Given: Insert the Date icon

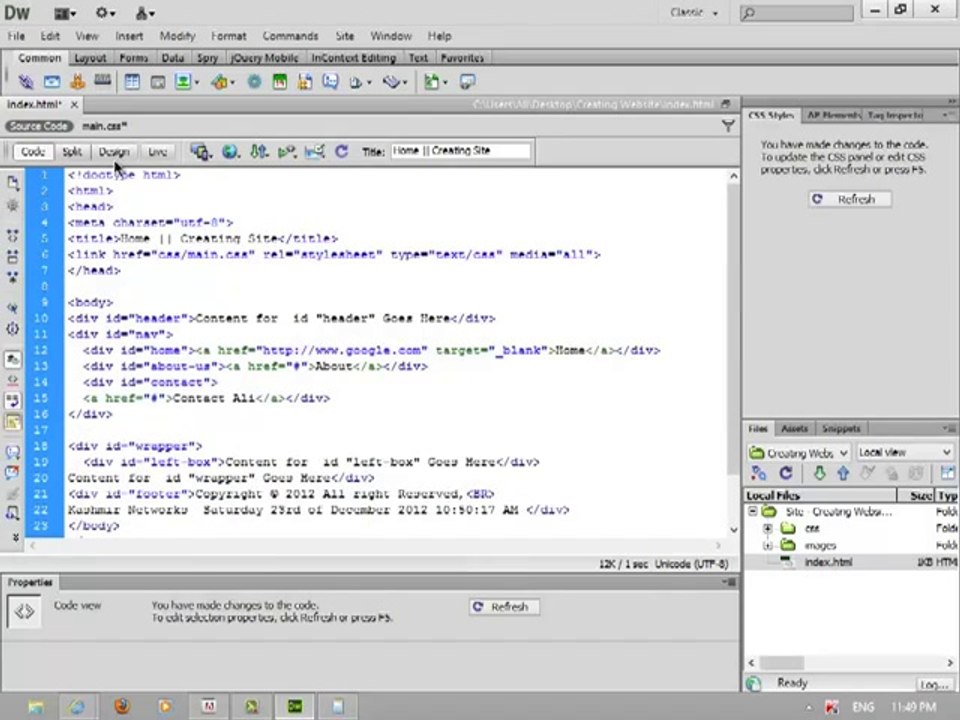Looking at the screenshot, I should [x=280, y=81].
